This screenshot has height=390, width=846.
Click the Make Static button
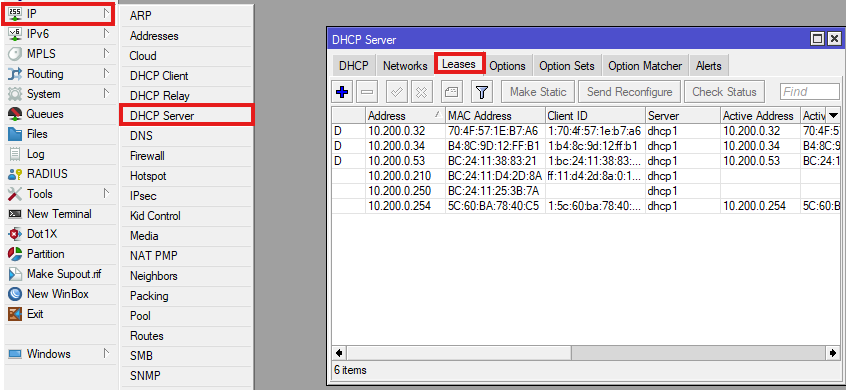pos(538,92)
